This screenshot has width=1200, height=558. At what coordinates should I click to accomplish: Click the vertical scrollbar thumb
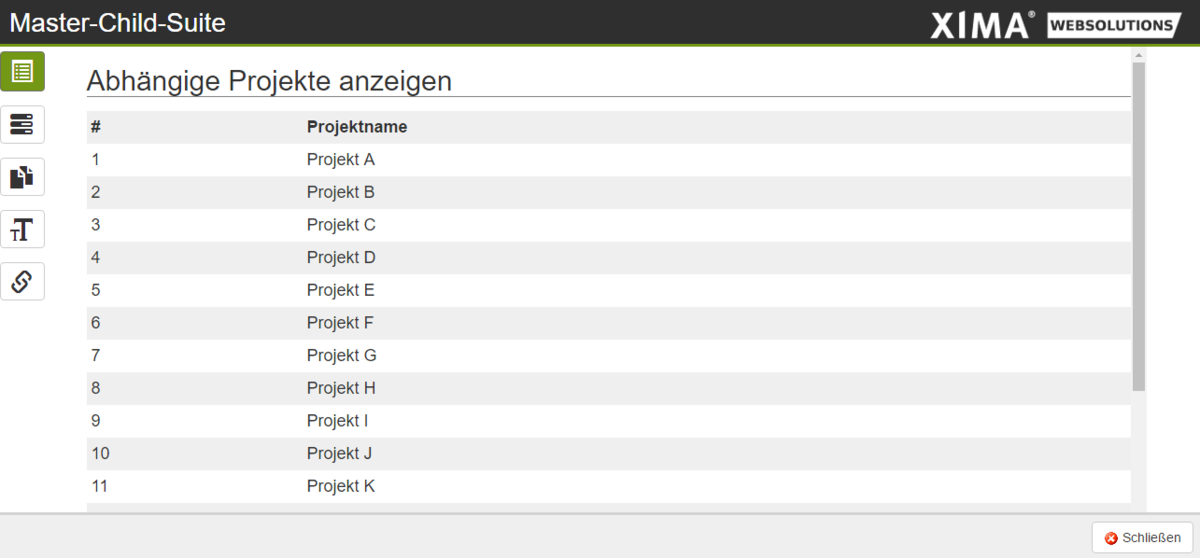click(1139, 227)
